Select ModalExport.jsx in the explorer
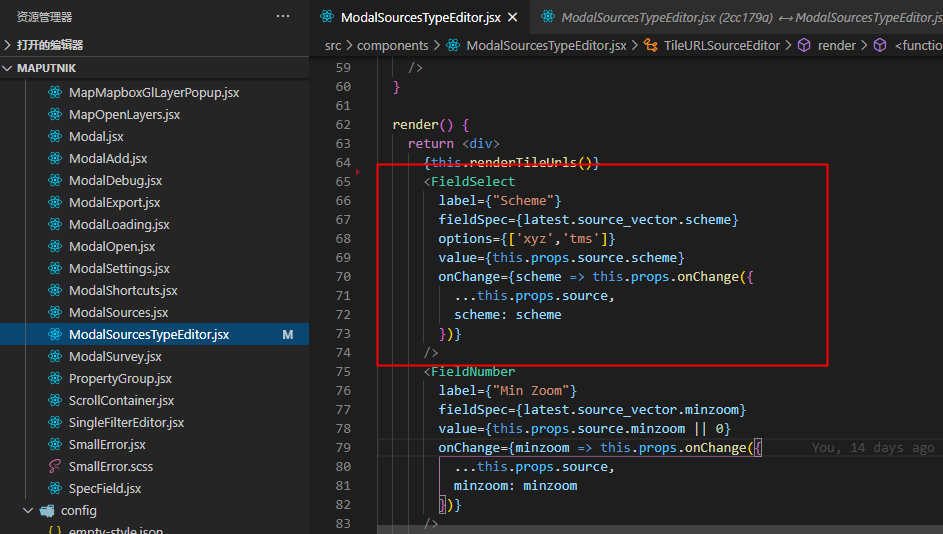Screen dimensions: 943x534 click(114, 203)
